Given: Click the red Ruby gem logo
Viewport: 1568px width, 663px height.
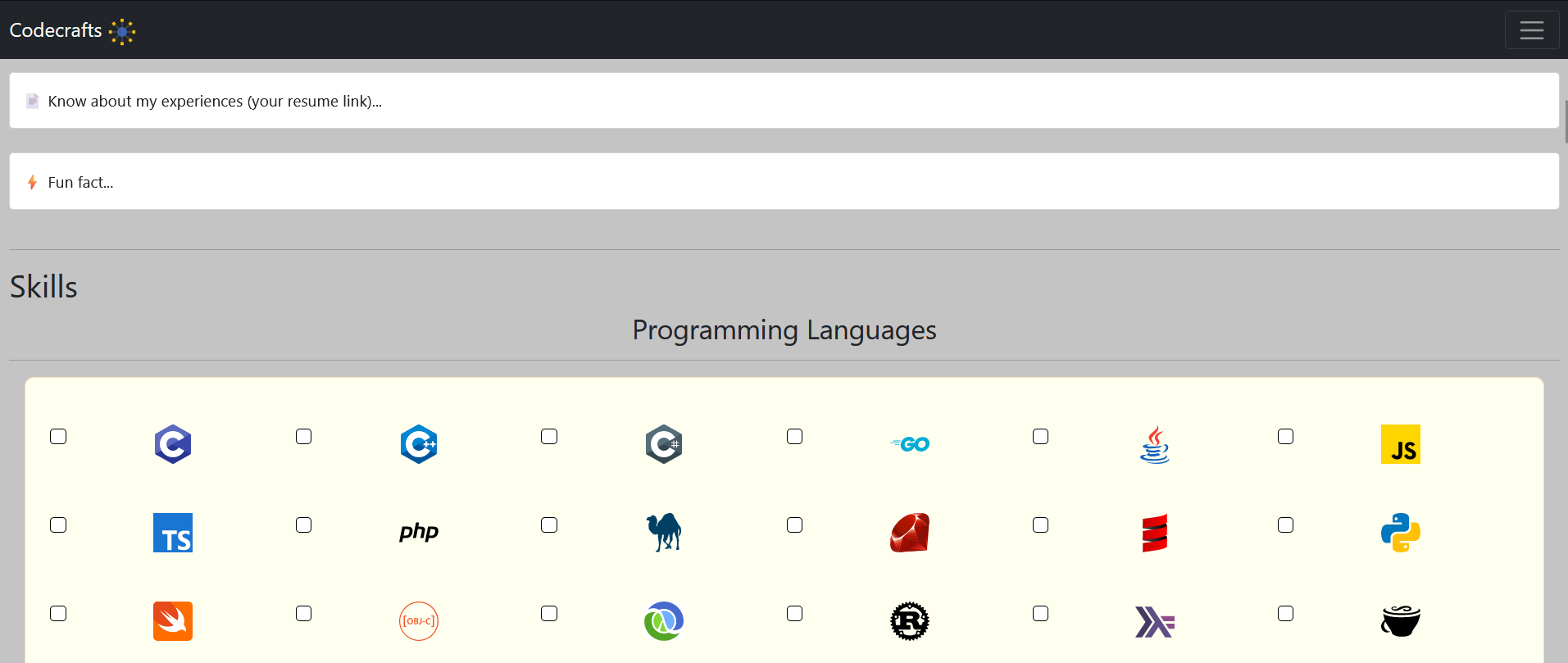Looking at the screenshot, I should tap(910, 533).
